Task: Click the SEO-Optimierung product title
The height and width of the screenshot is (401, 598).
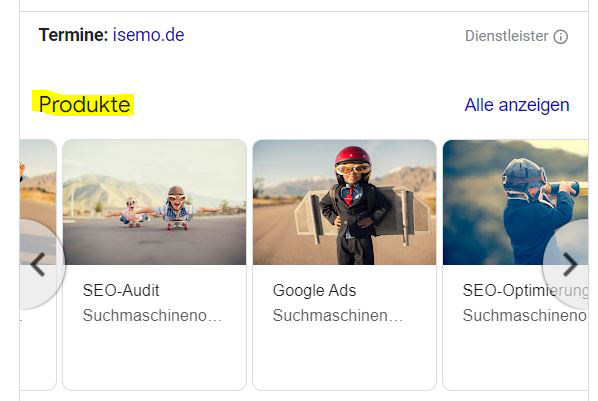Action: coord(525,290)
